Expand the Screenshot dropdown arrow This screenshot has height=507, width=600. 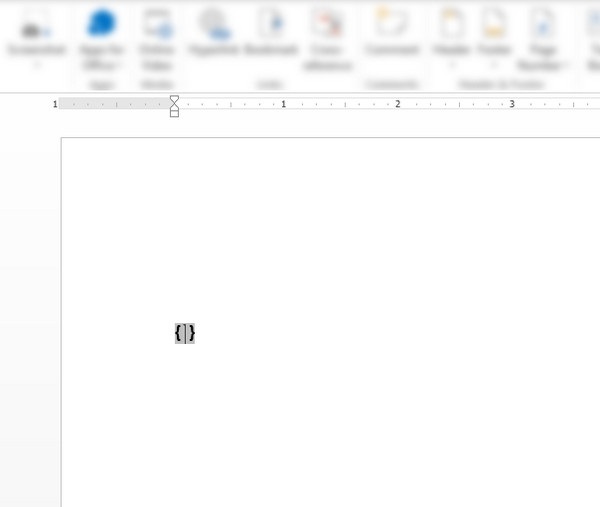[x=35, y=65]
